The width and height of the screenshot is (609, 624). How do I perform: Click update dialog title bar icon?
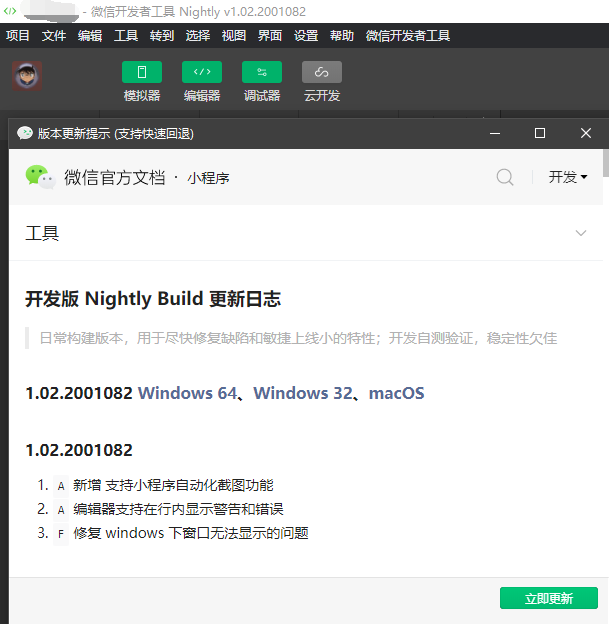point(25,133)
